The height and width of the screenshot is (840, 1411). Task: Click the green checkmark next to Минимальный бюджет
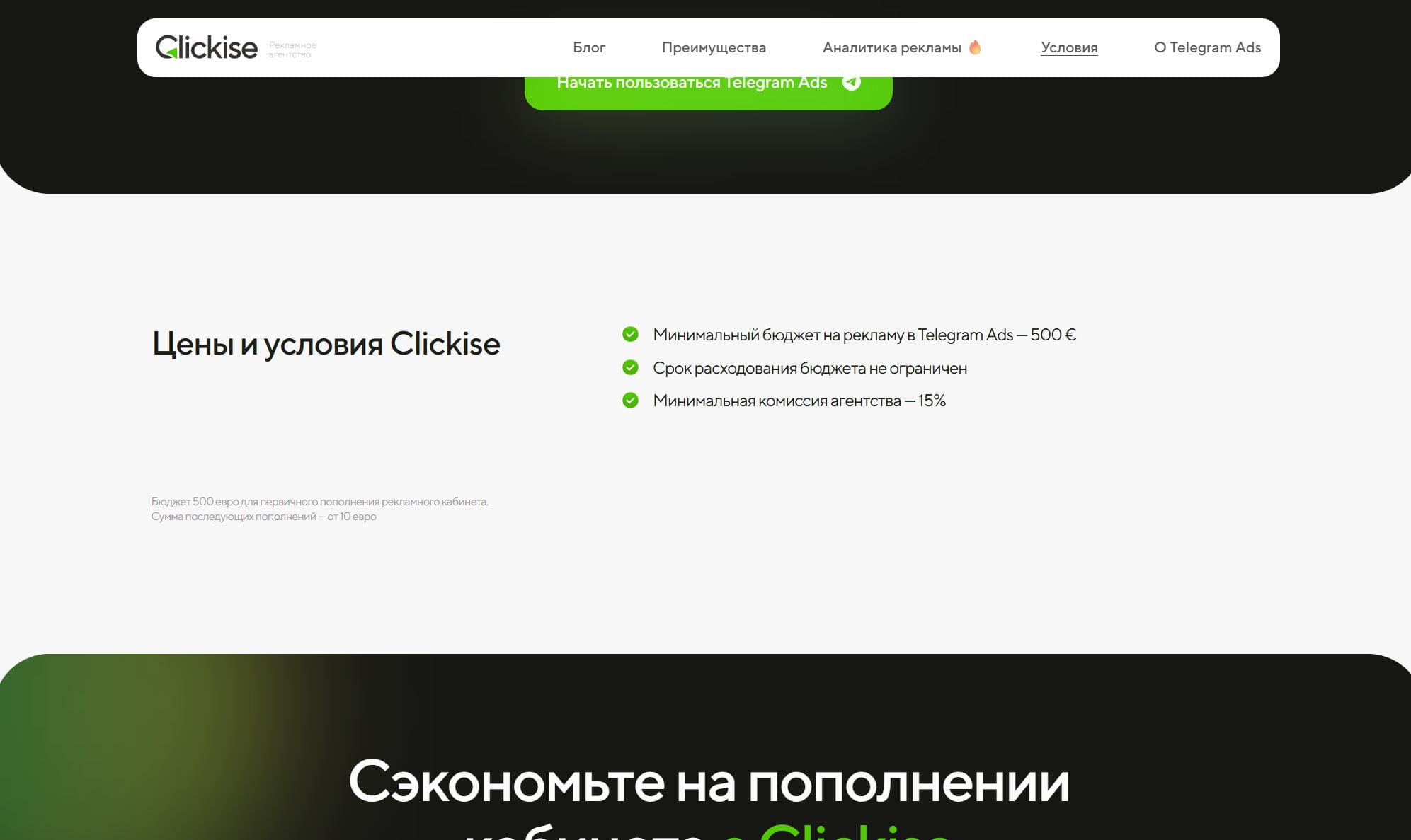click(630, 334)
